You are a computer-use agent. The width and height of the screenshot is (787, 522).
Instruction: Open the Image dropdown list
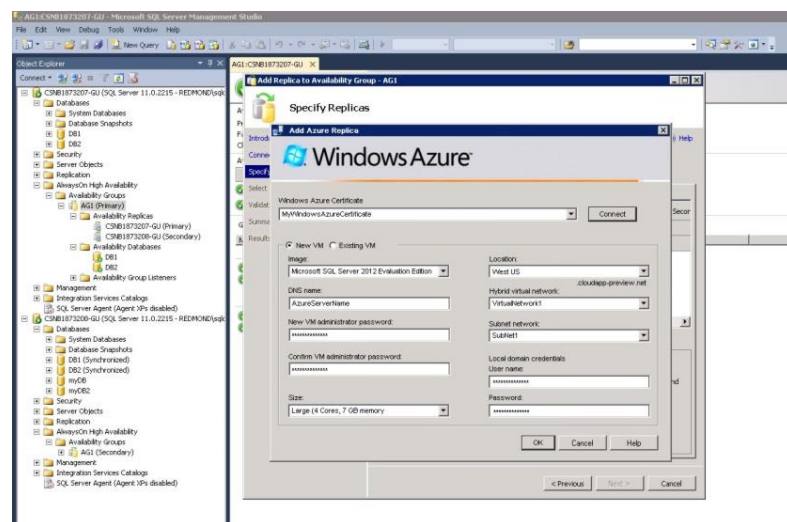(443, 272)
